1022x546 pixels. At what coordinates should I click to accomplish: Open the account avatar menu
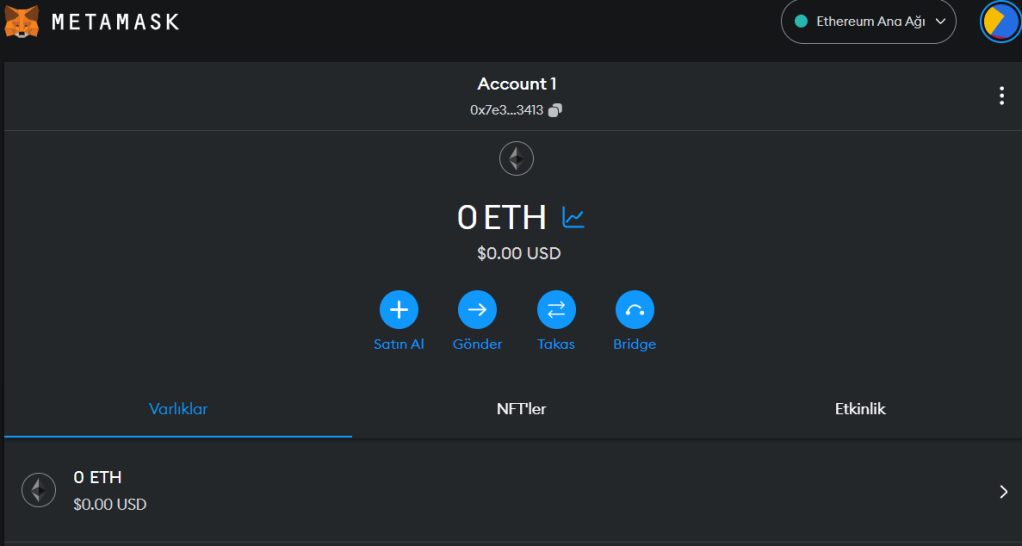(x=999, y=21)
